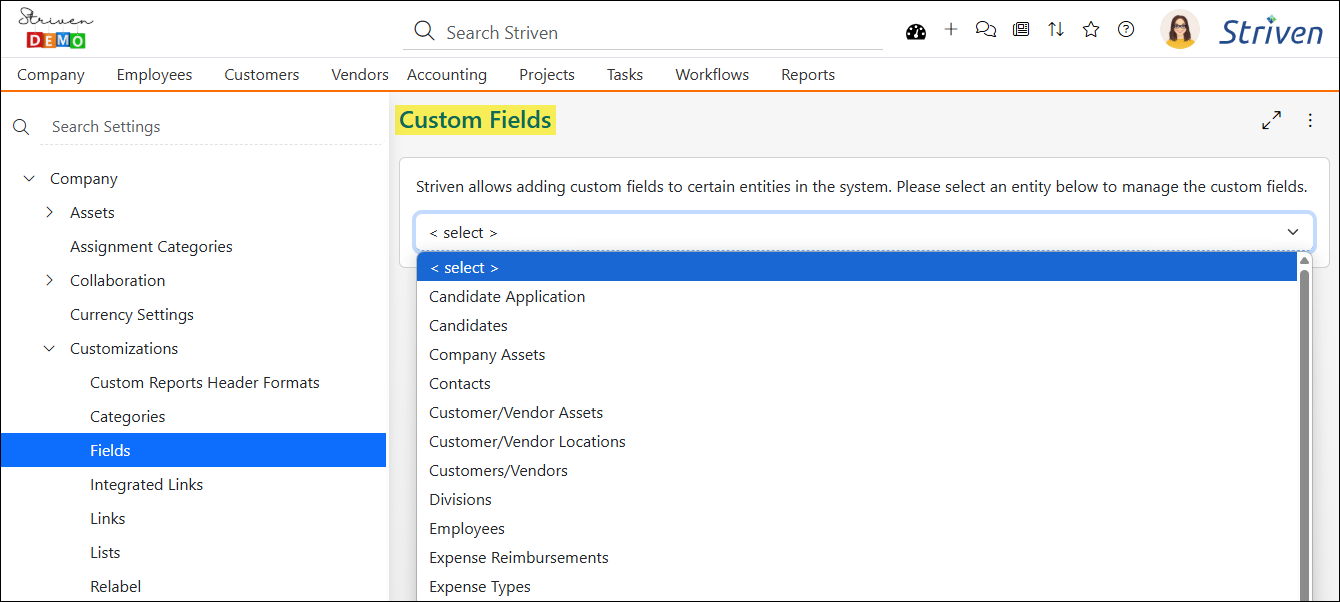Open the user avatar profile
This screenshot has width=1340, height=602.
click(1180, 30)
